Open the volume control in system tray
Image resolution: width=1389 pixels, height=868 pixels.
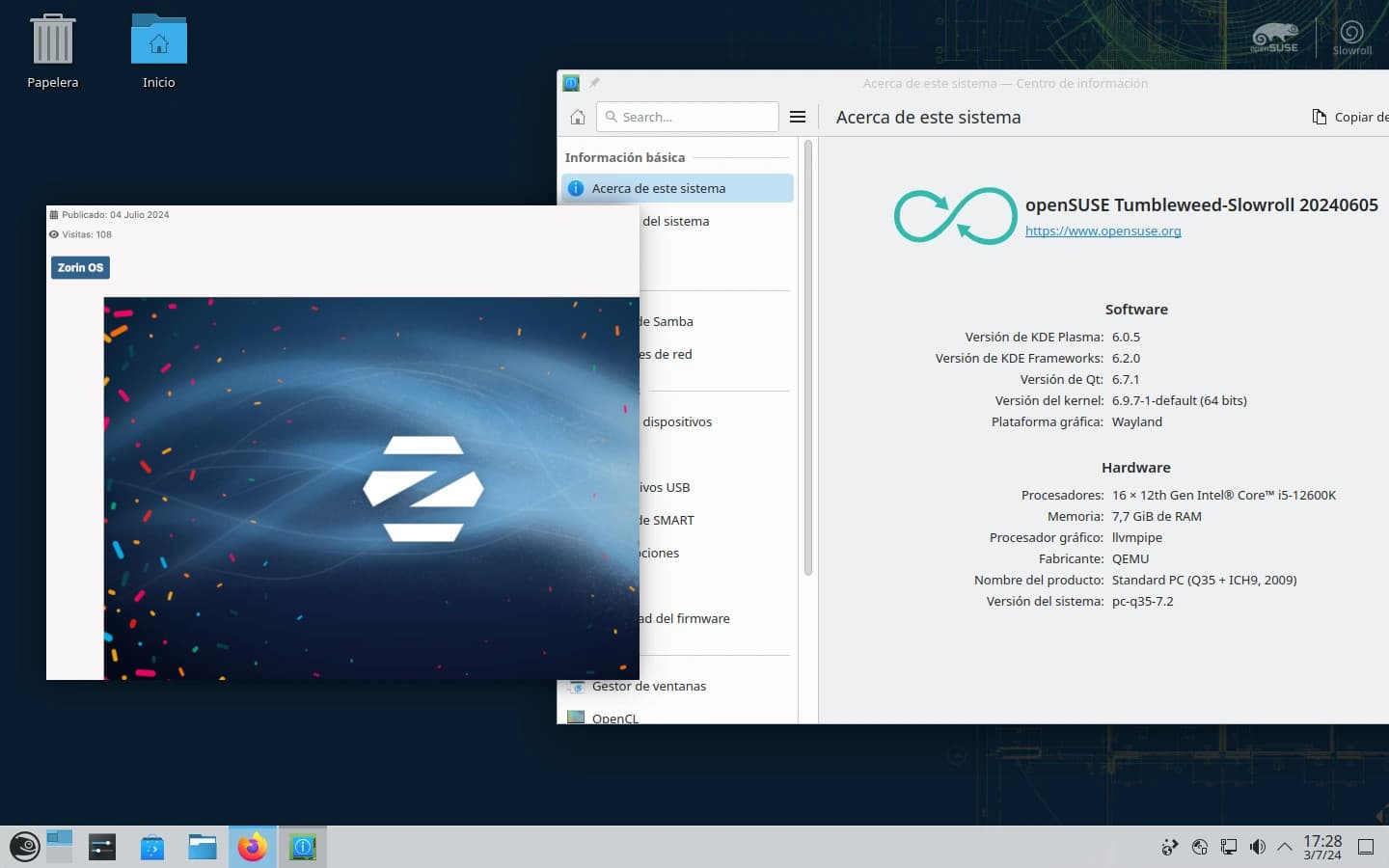(x=1257, y=847)
